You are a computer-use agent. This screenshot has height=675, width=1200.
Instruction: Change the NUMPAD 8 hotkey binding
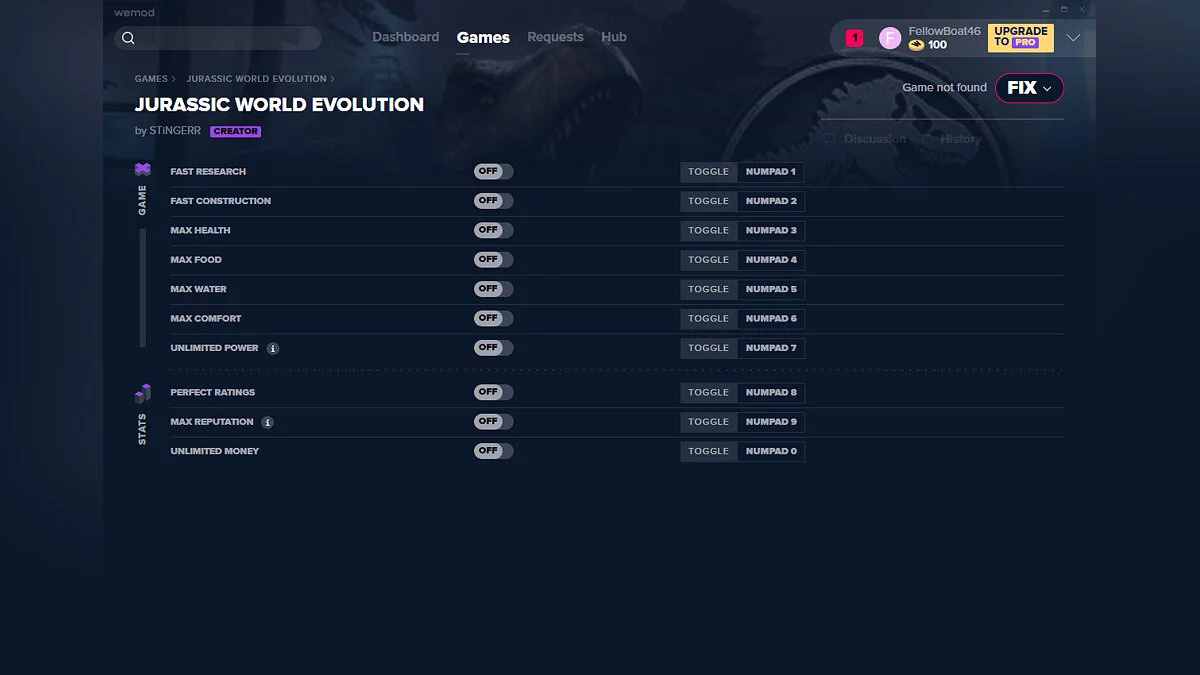(x=771, y=392)
